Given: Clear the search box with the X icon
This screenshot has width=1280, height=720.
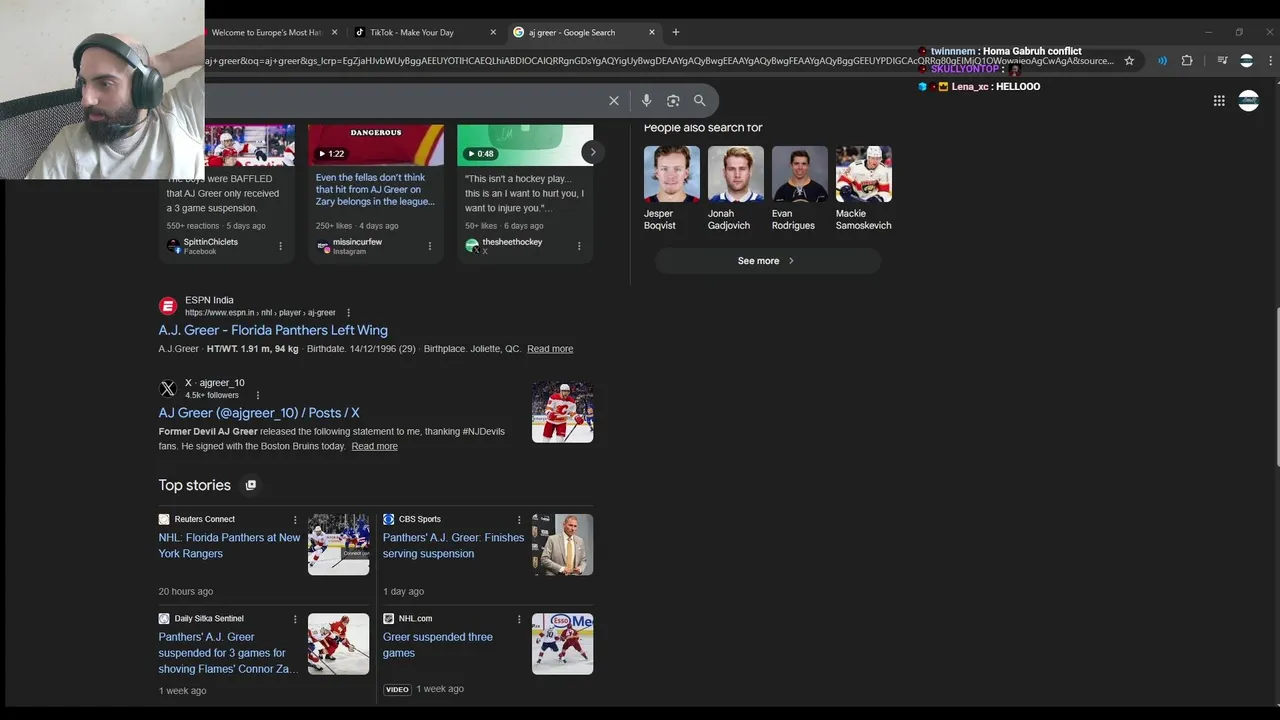Looking at the screenshot, I should pos(614,100).
